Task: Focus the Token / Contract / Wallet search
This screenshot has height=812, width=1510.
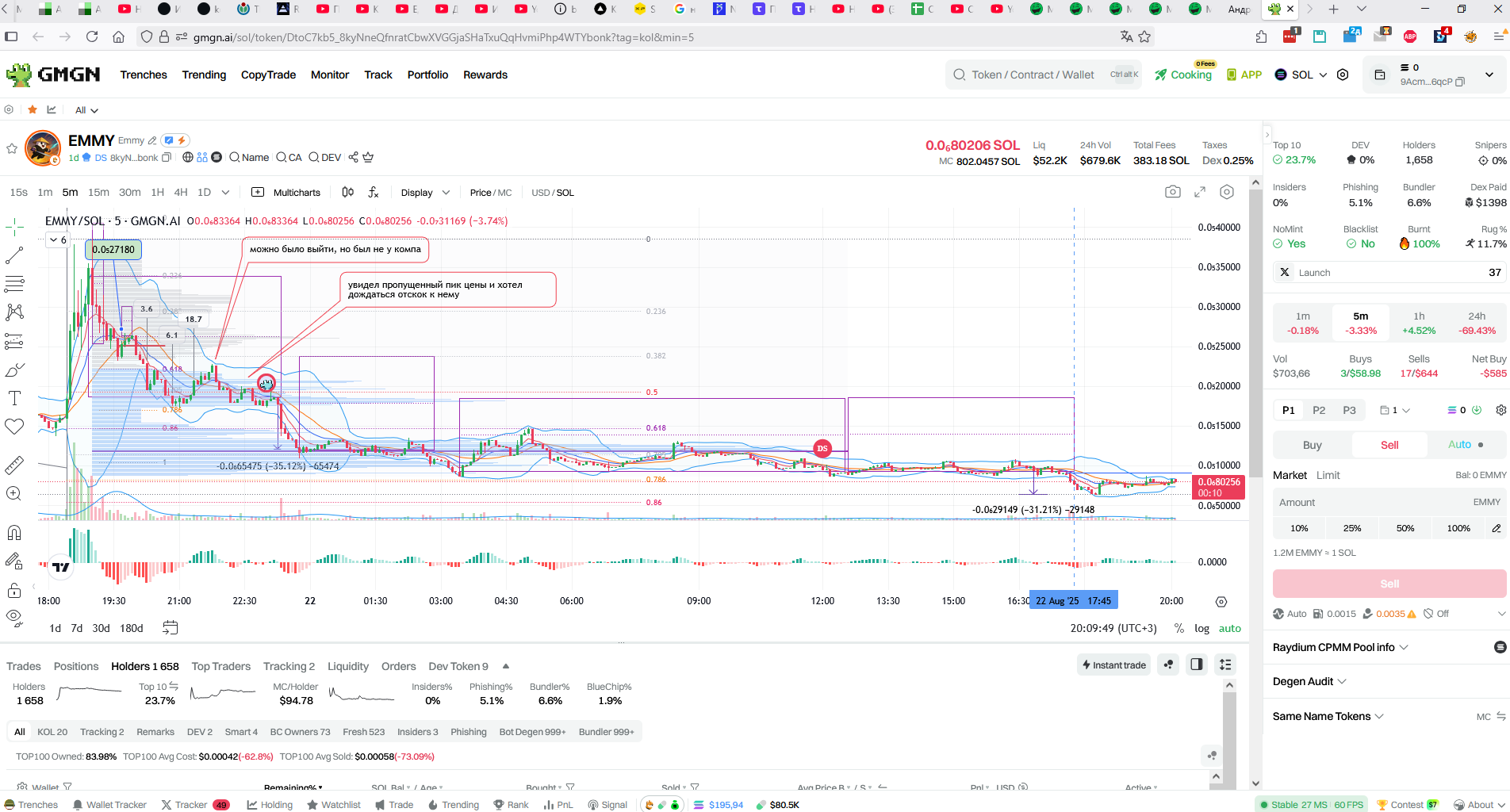Action: point(1044,75)
